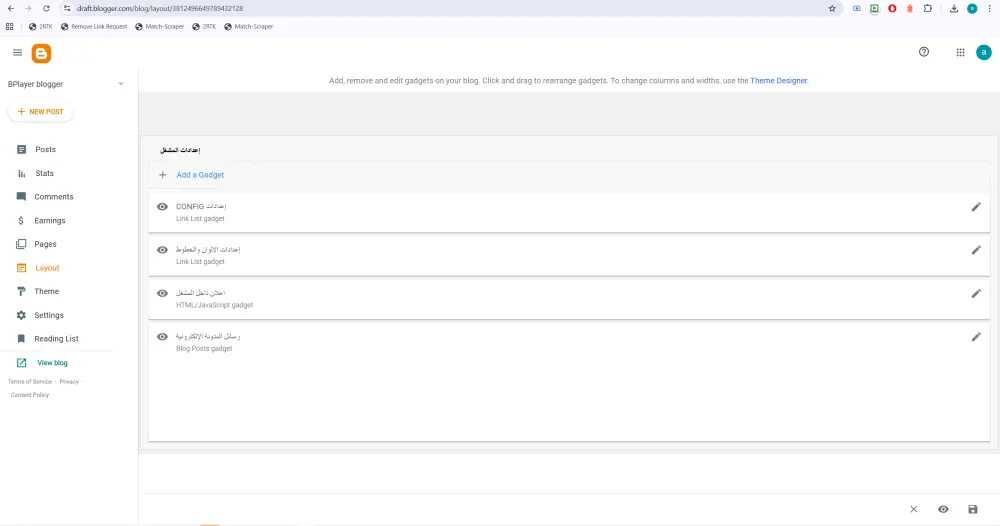Open the Remove Link Request bookmark
The height and width of the screenshot is (526, 1000).
coord(94,27)
